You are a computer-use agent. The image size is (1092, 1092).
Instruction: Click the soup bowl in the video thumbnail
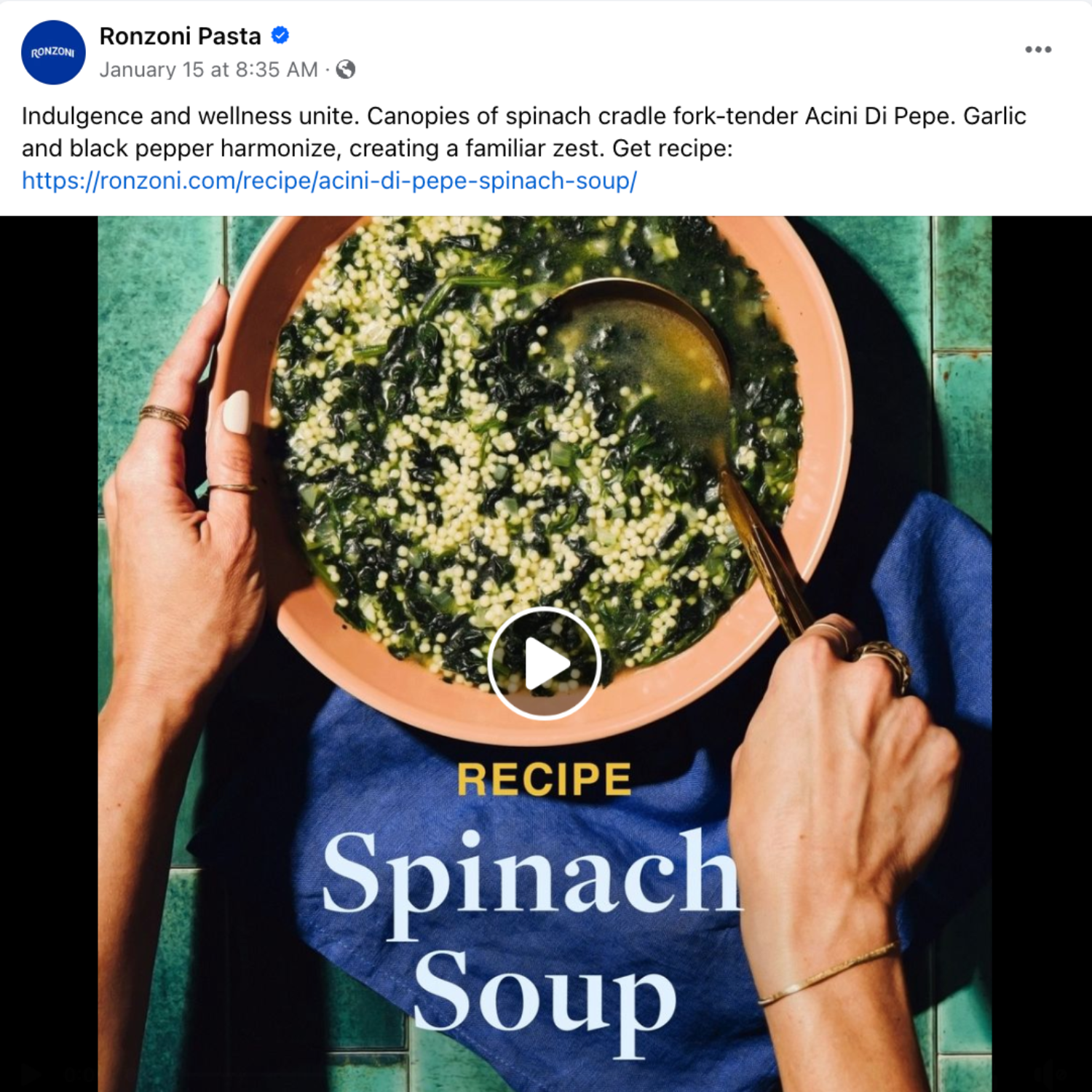[x=539, y=466]
